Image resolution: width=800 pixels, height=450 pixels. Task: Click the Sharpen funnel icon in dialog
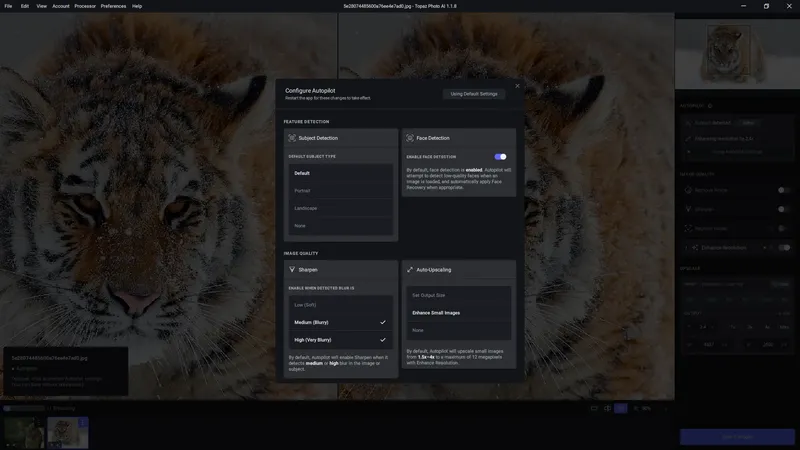point(292,269)
